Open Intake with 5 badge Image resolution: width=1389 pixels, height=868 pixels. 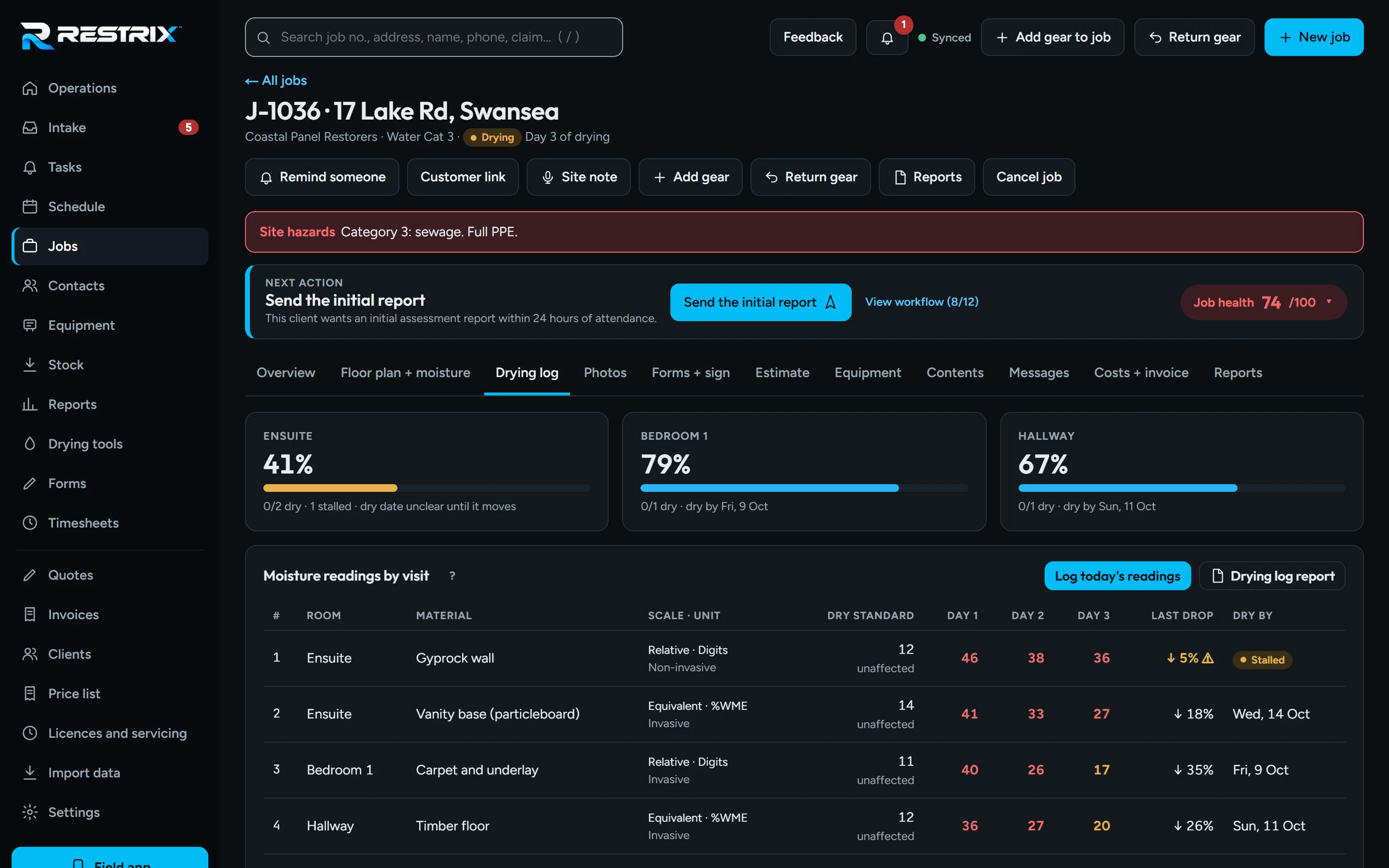pos(109,127)
